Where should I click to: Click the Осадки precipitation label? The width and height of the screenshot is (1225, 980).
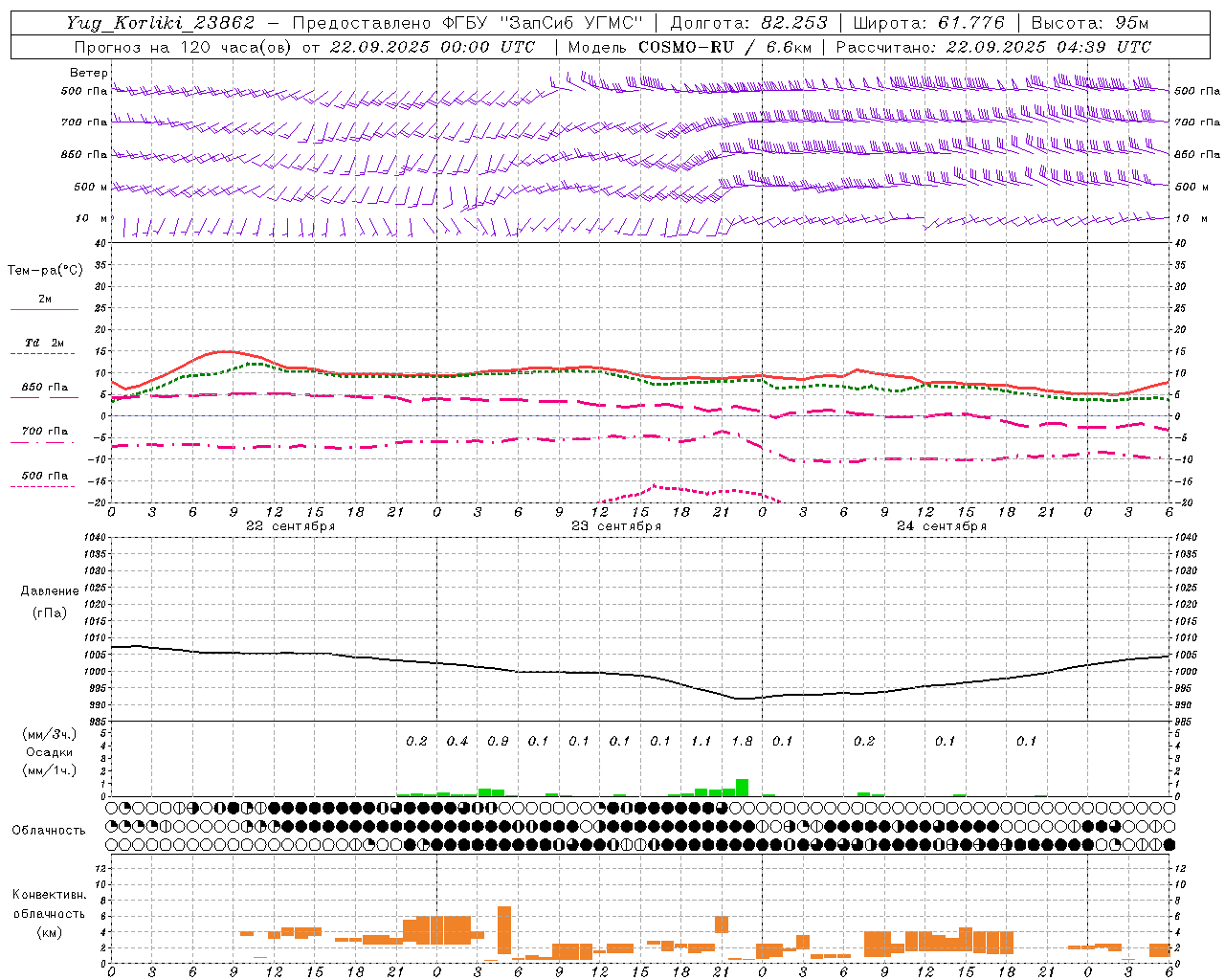pyautogui.click(x=49, y=752)
